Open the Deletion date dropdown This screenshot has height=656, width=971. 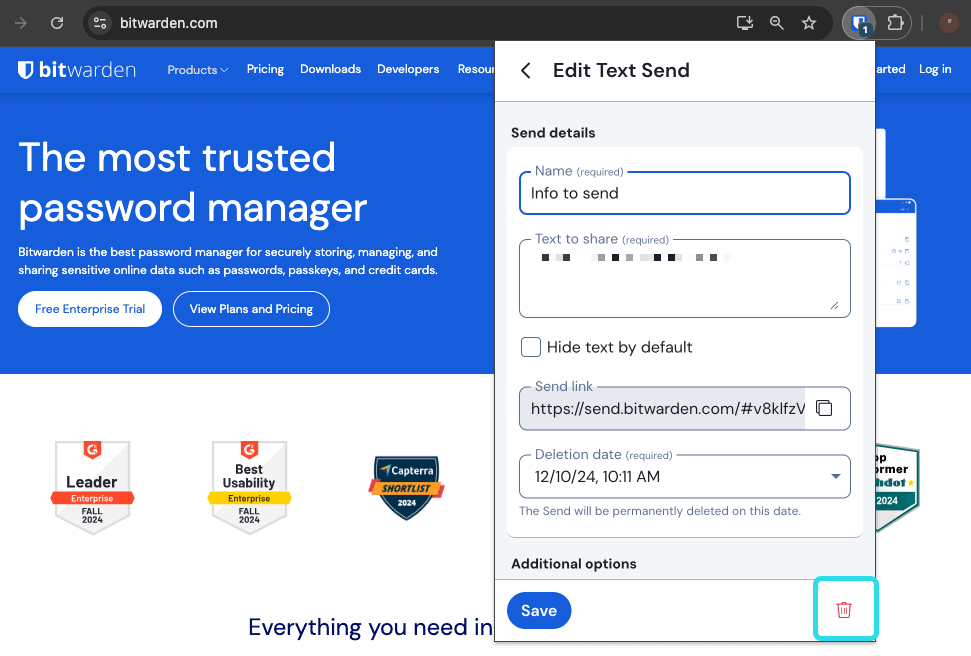(x=684, y=476)
